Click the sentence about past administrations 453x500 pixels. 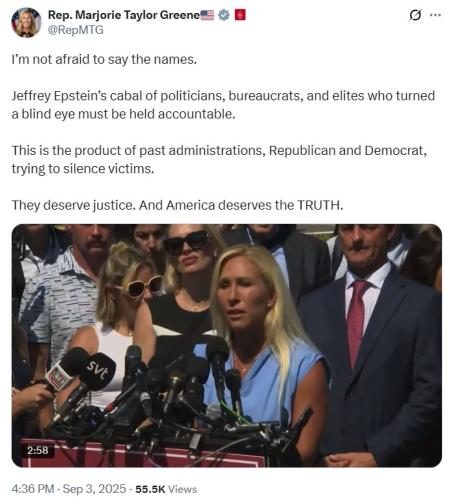[x=219, y=160]
